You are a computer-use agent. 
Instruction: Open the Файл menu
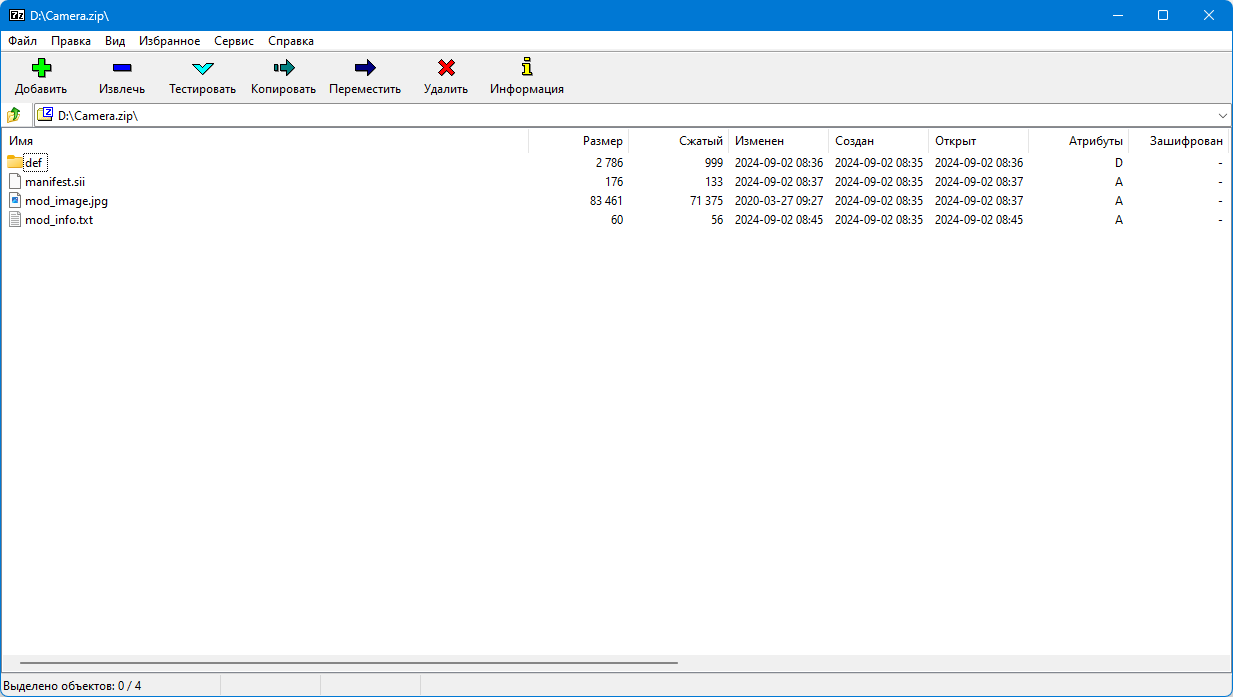point(22,41)
